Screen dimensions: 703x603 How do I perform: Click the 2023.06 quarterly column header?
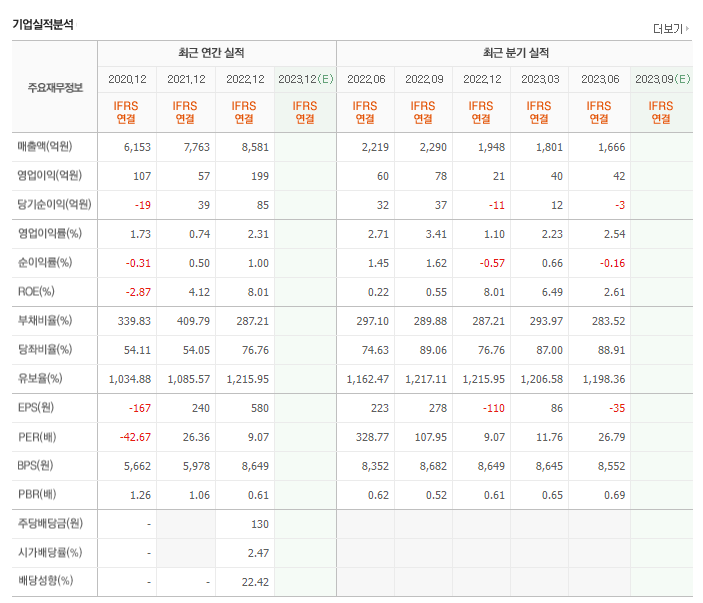600,79
